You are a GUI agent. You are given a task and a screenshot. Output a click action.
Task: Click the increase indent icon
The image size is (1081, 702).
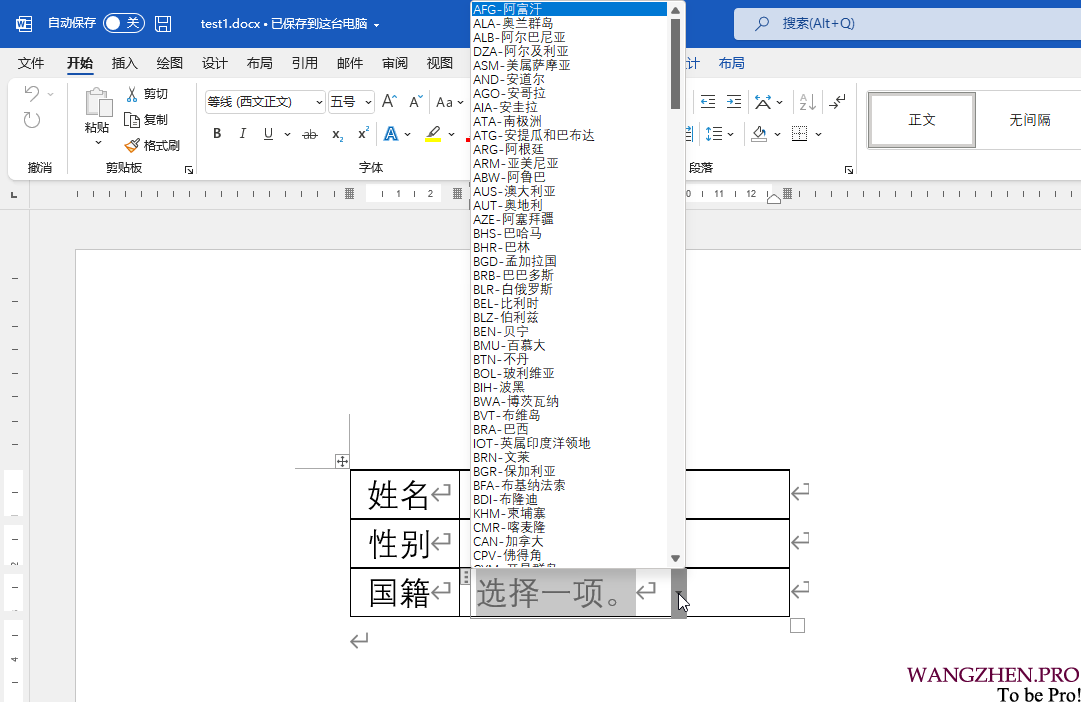point(734,102)
